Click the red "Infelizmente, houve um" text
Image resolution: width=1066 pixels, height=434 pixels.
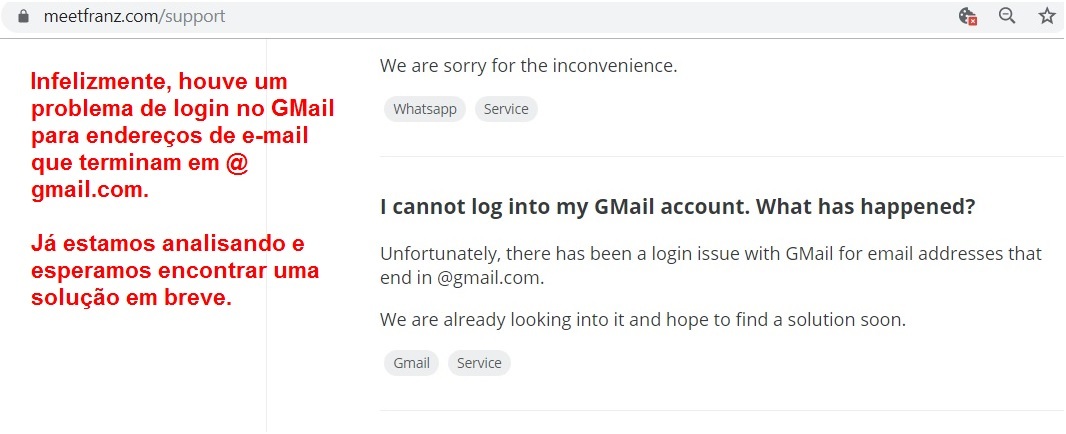pyautogui.click(x=158, y=81)
